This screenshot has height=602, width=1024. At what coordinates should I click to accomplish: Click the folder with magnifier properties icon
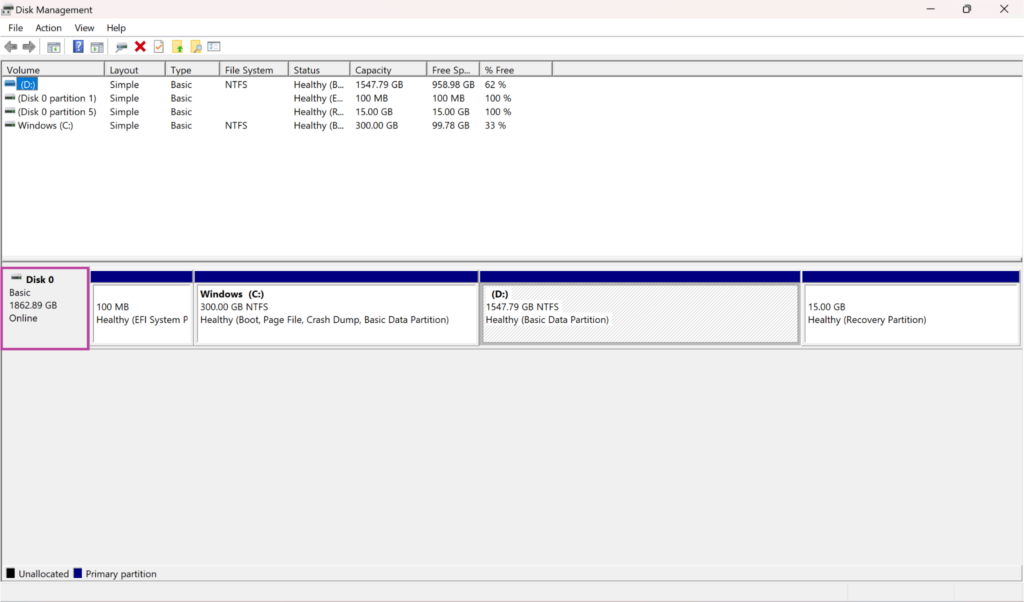[x=196, y=46]
